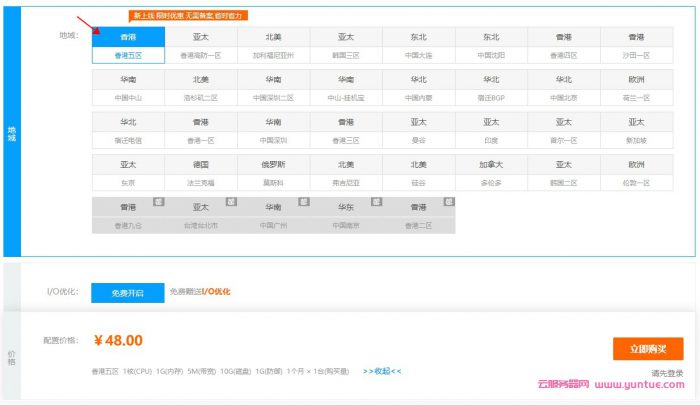Click the greyed-out 中国广州 region
The width and height of the screenshot is (700, 405).
click(274, 216)
